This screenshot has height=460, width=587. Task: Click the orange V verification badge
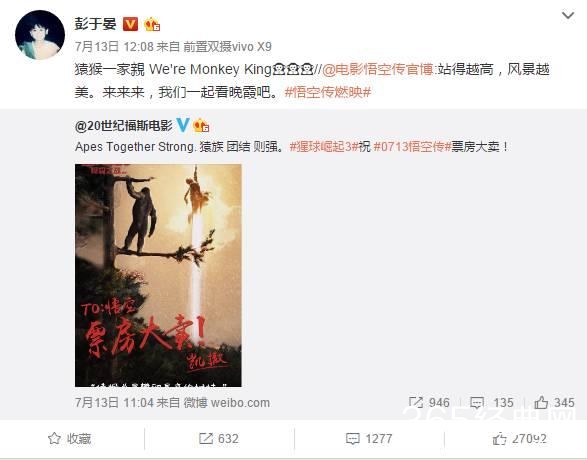(x=131, y=25)
